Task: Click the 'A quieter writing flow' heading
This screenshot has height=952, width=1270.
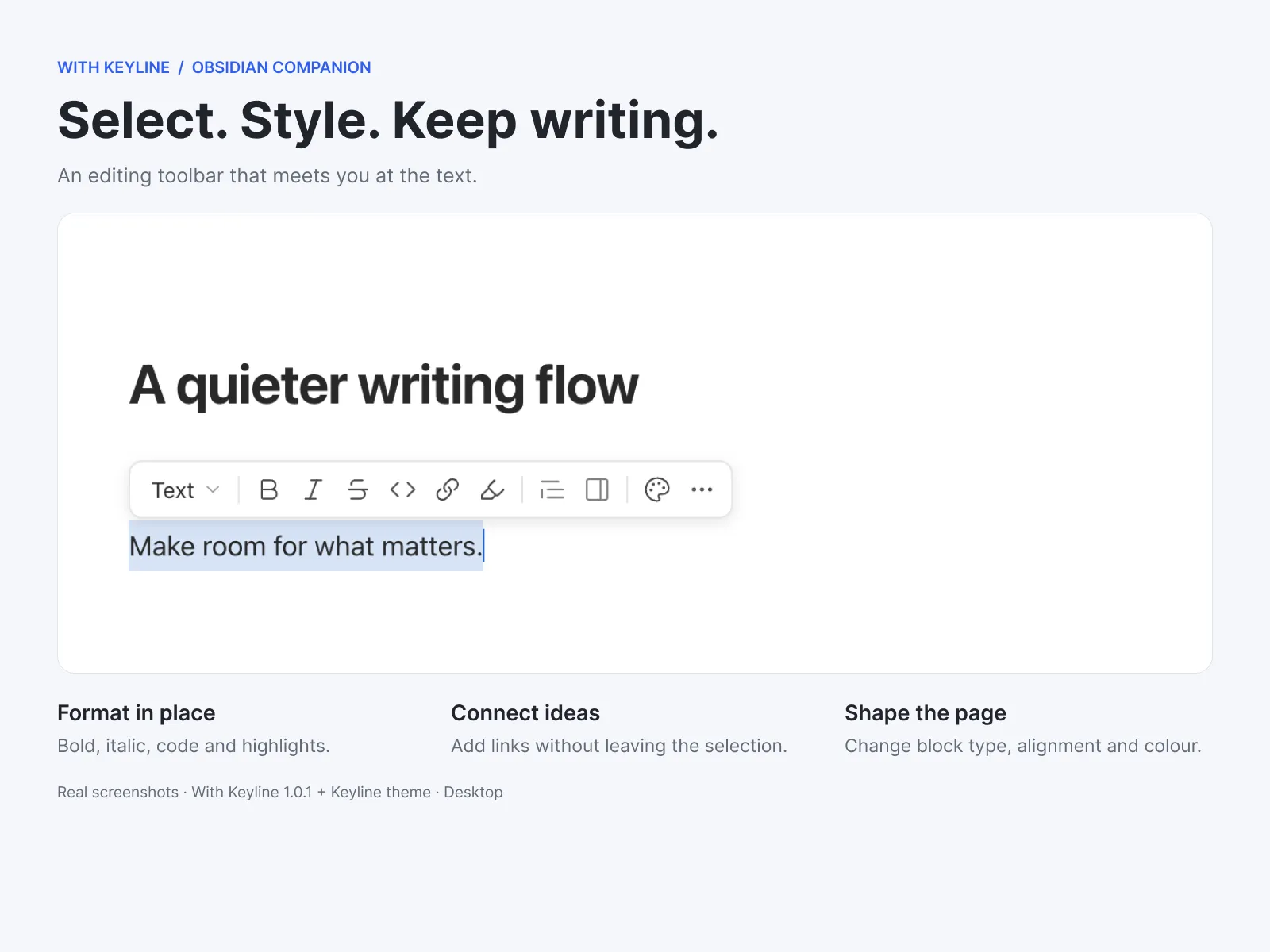Action: [x=384, y=386]
